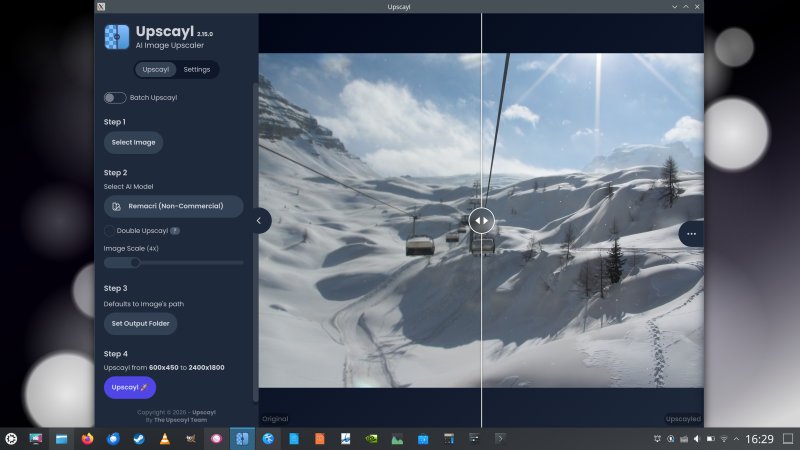Open Steam from the taskbar
Screen dimensions: 800x450
click(x=139, y=439)
